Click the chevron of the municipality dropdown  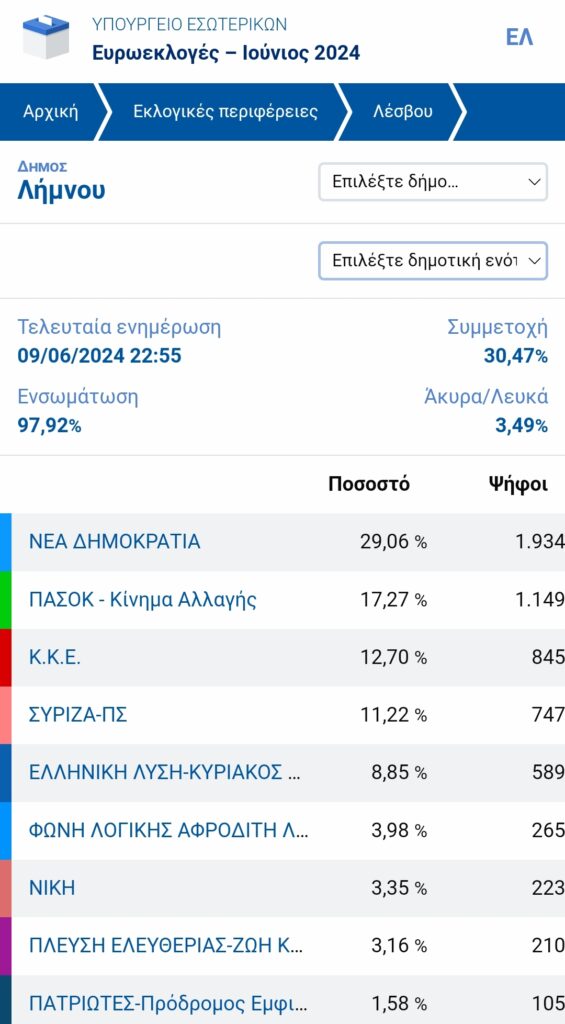(534, 182)
